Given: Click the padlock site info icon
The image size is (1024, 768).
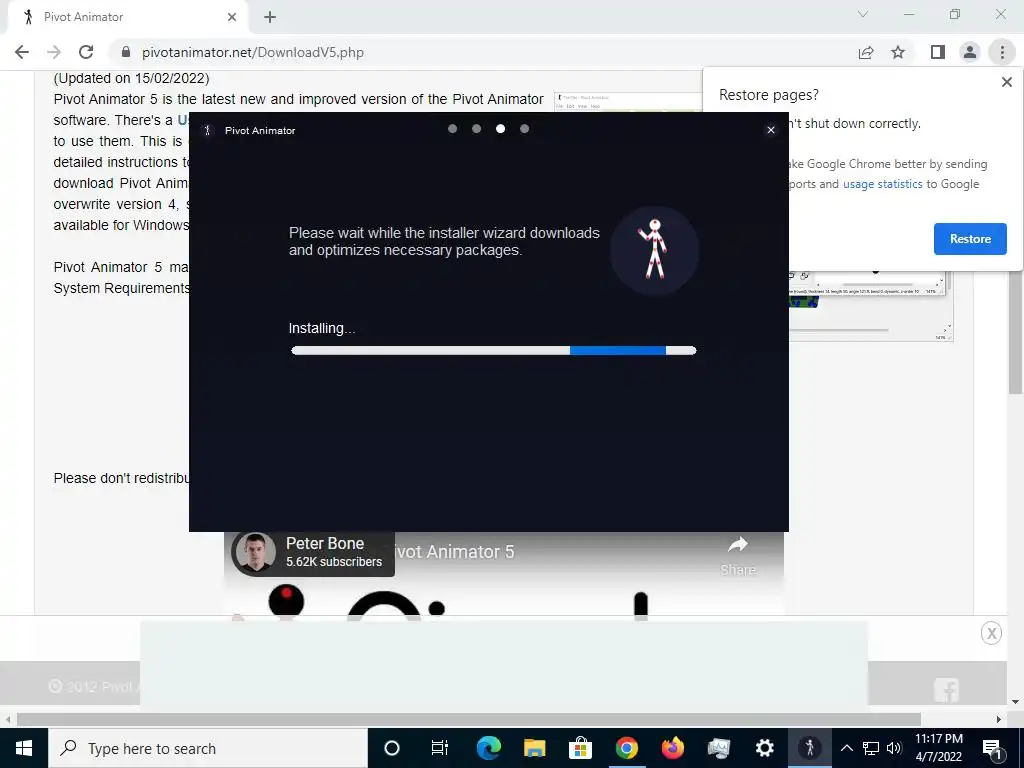Looking at the screenshot, I should pyautogui.click(x=125, y=52).
